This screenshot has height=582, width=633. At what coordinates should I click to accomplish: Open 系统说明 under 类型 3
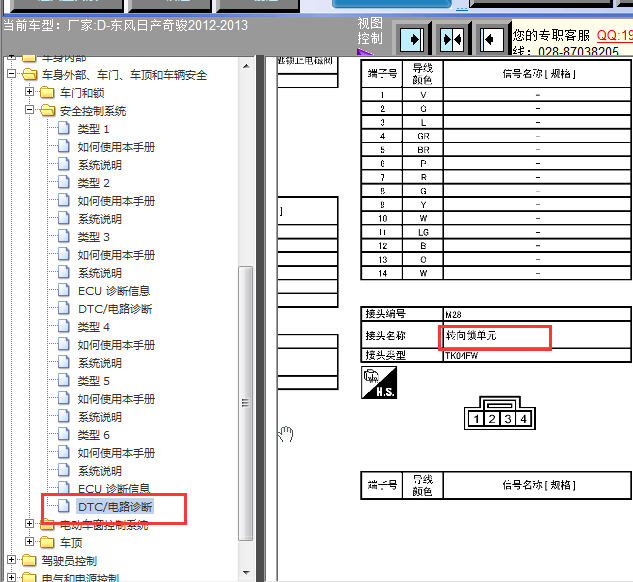(100, 273)
